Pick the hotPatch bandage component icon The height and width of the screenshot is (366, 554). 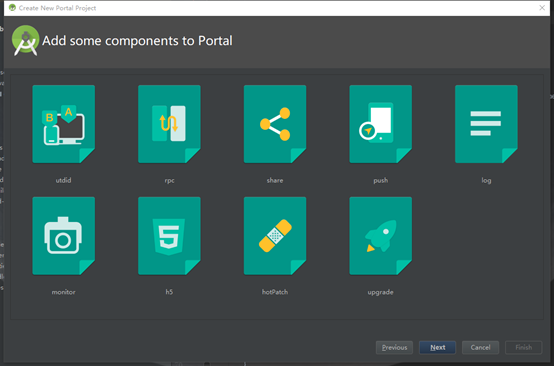tap(275, 236)
